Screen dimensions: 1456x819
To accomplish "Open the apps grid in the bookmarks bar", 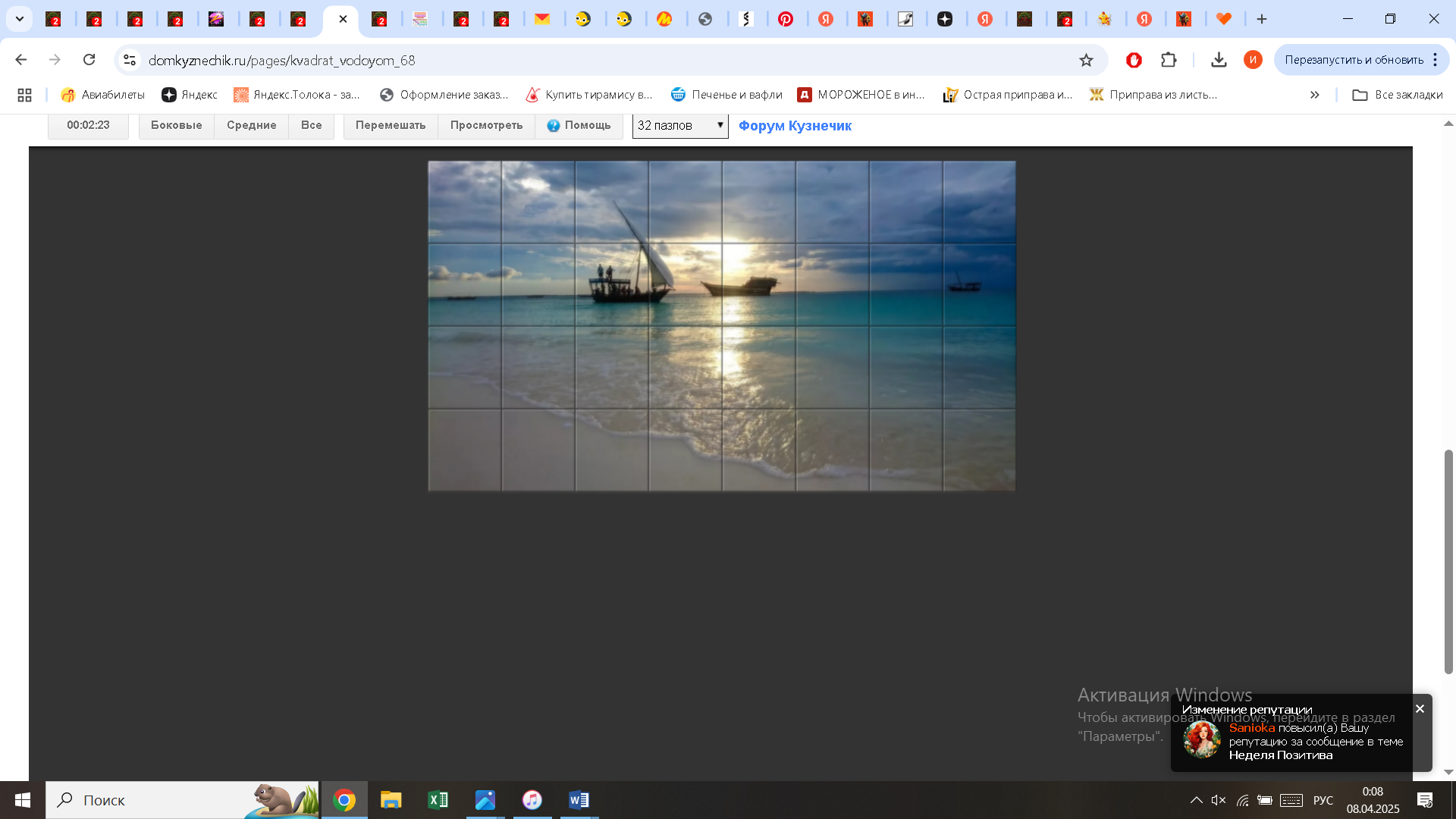I will [24, 95].
